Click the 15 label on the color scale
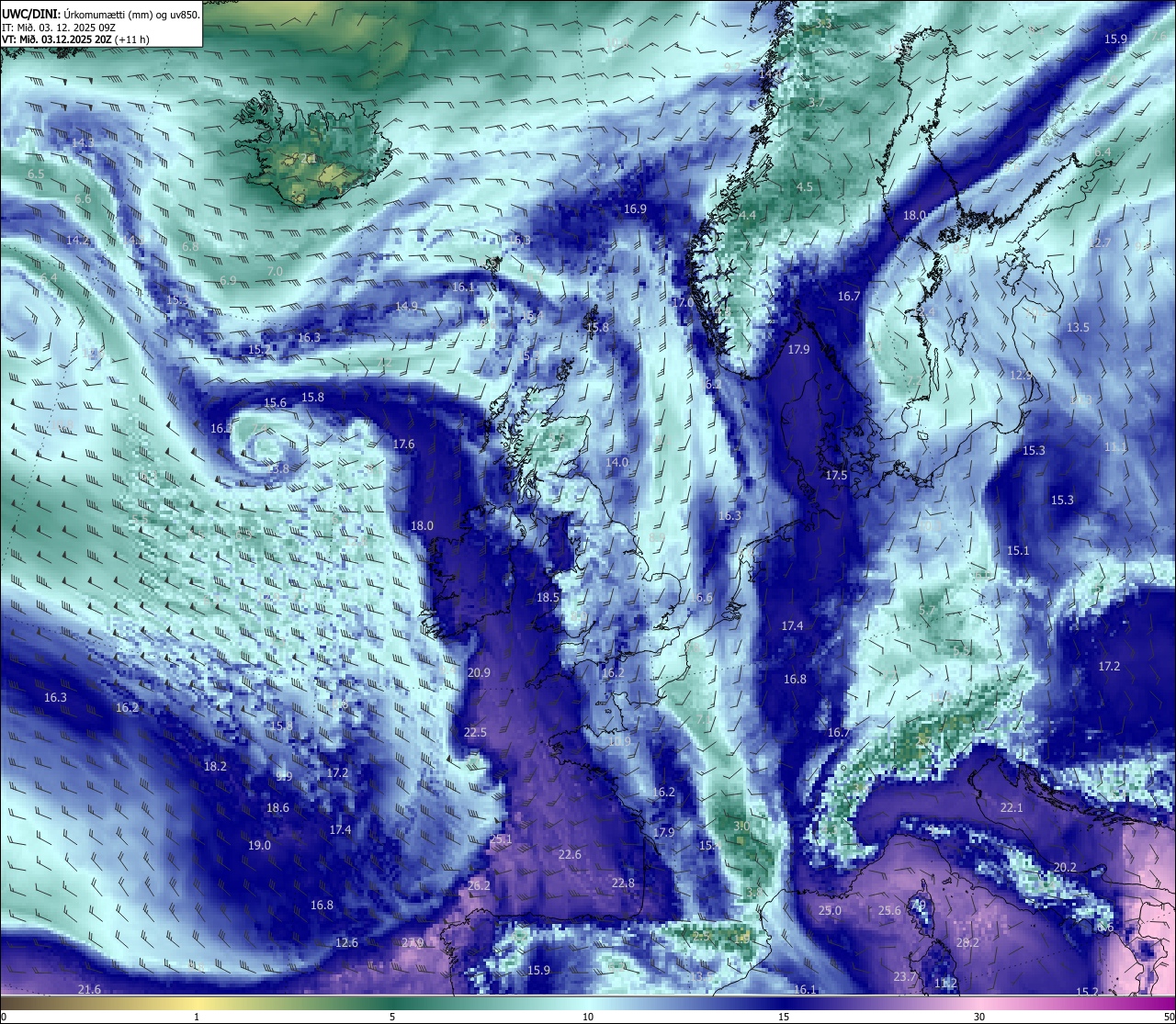1176x1024 pixels. [784, 1017]
